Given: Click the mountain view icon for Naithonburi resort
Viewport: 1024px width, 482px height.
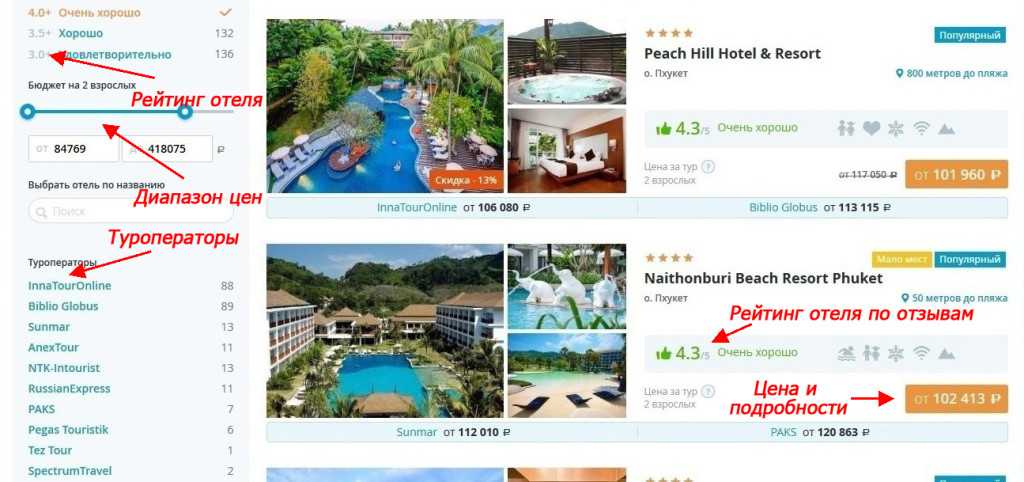Looking at the screenshot, I should tap(946, 353).
